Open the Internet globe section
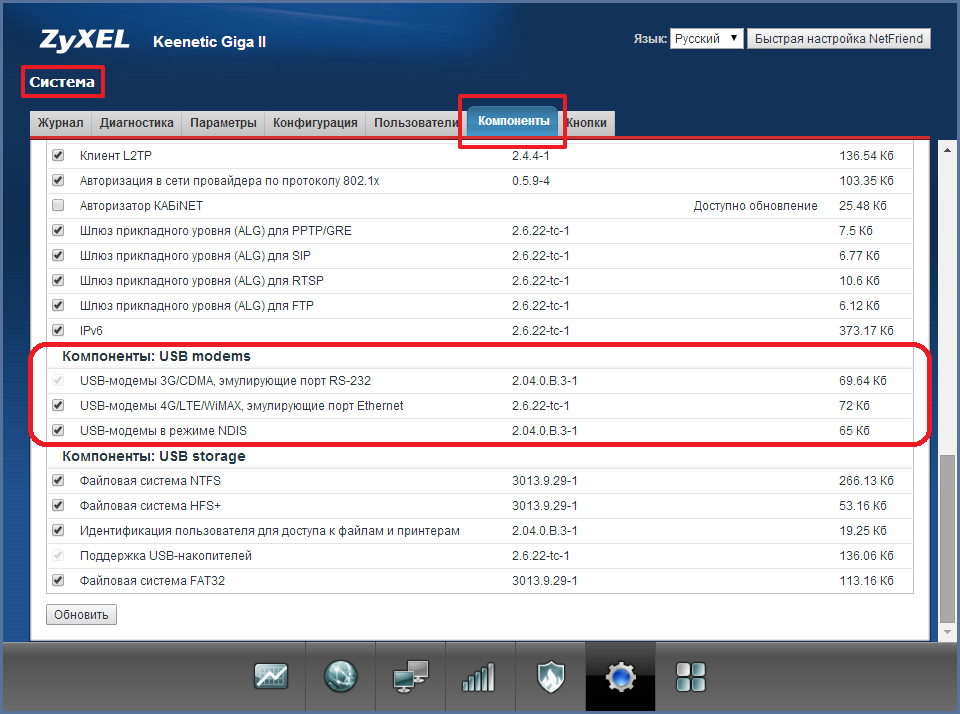Image resolution: width=960 pixels, height=714 pixels. click(x=340, y=677)
